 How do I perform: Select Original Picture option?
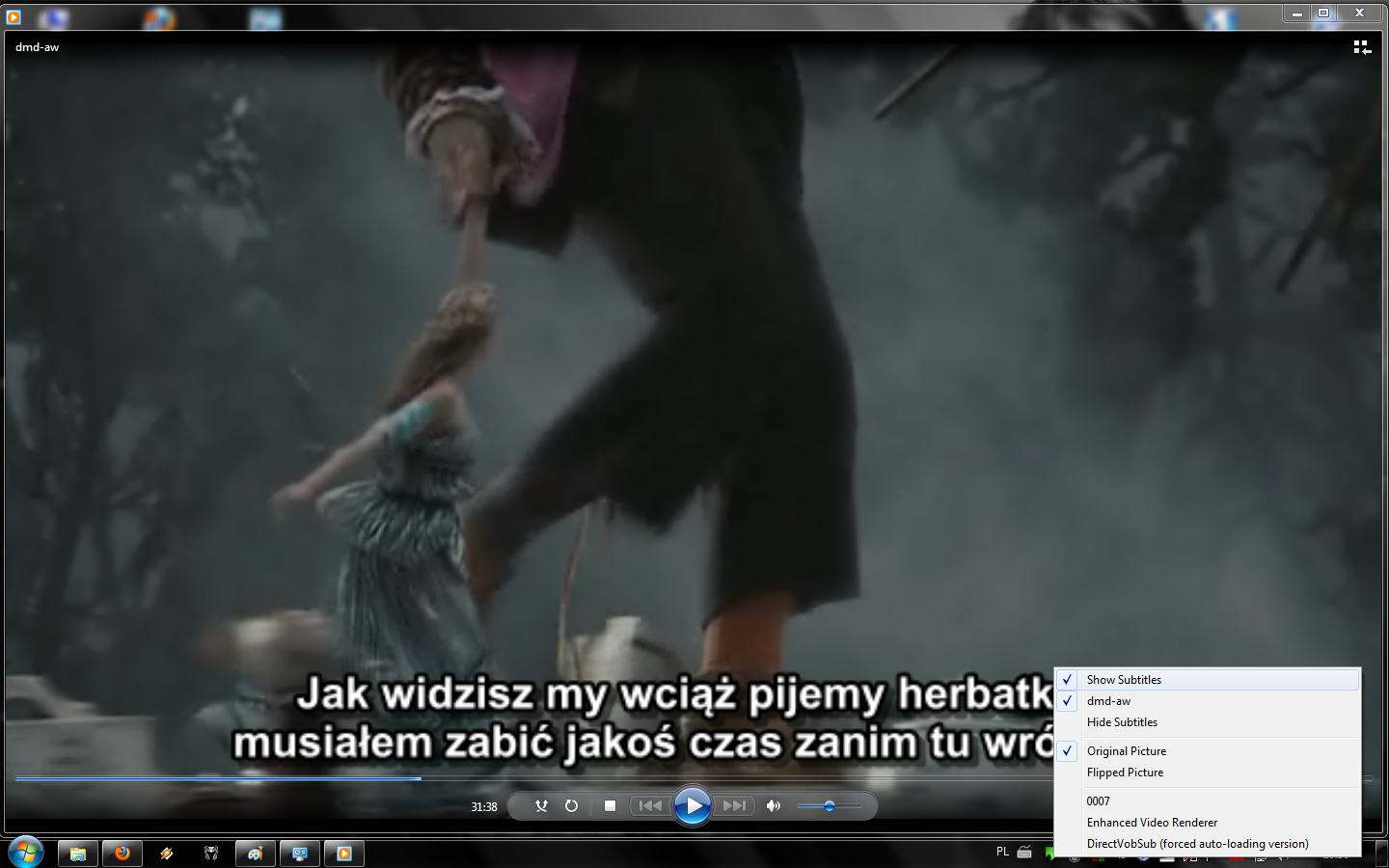1208,751
